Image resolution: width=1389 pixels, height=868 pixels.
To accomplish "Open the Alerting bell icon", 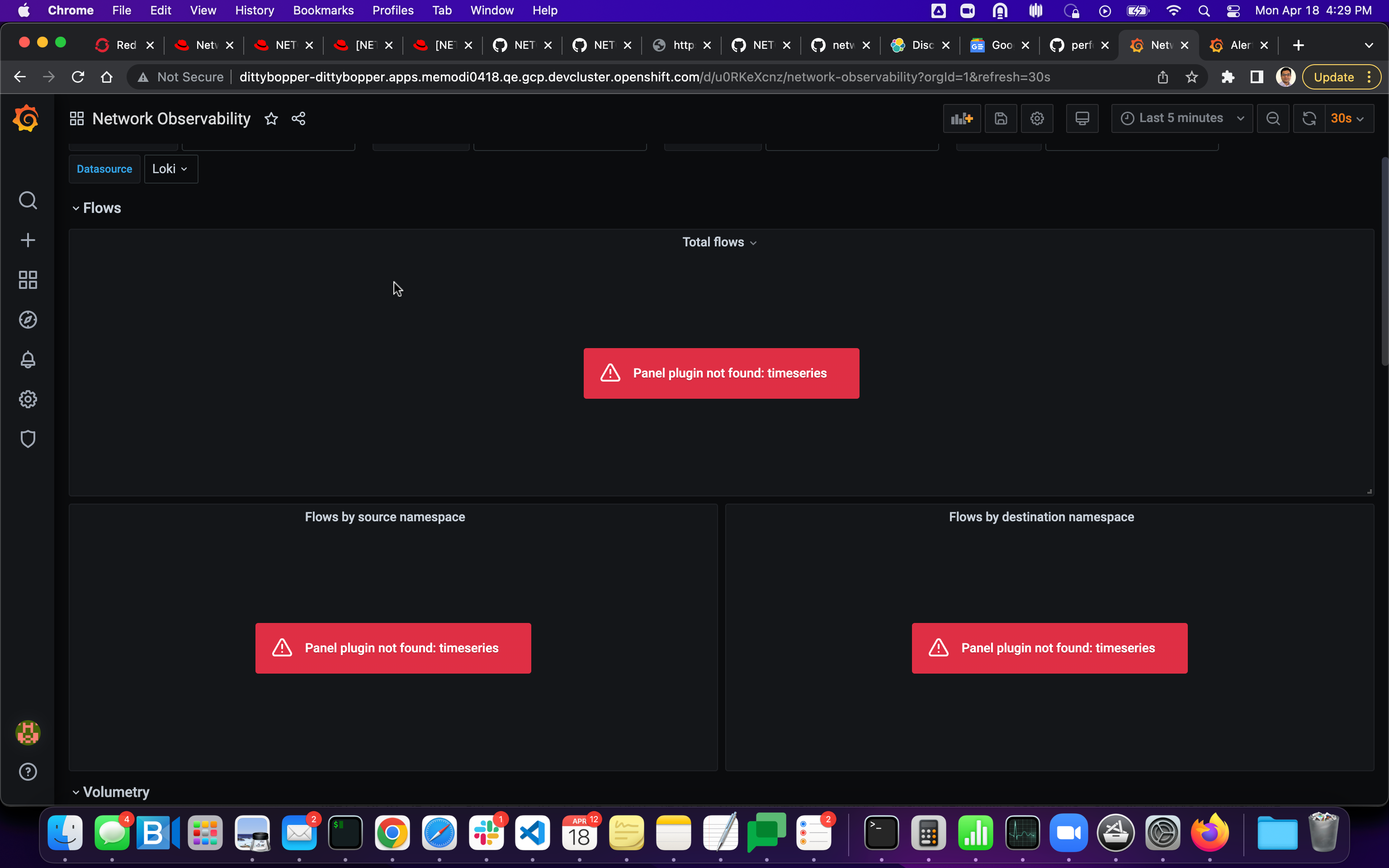I will [x=28, y=360].
